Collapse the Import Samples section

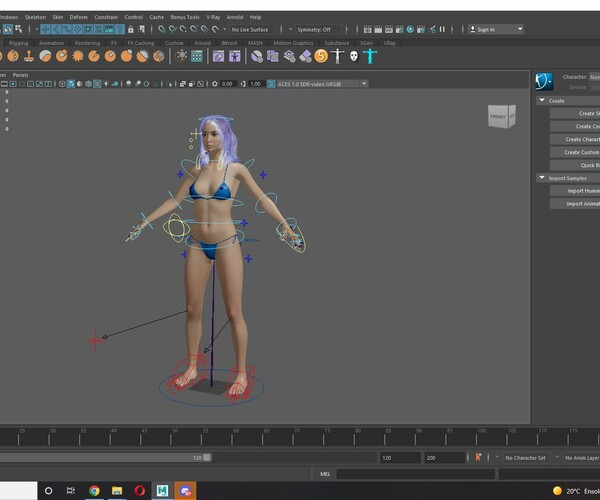pyautogui.click(x=542, y=178)
